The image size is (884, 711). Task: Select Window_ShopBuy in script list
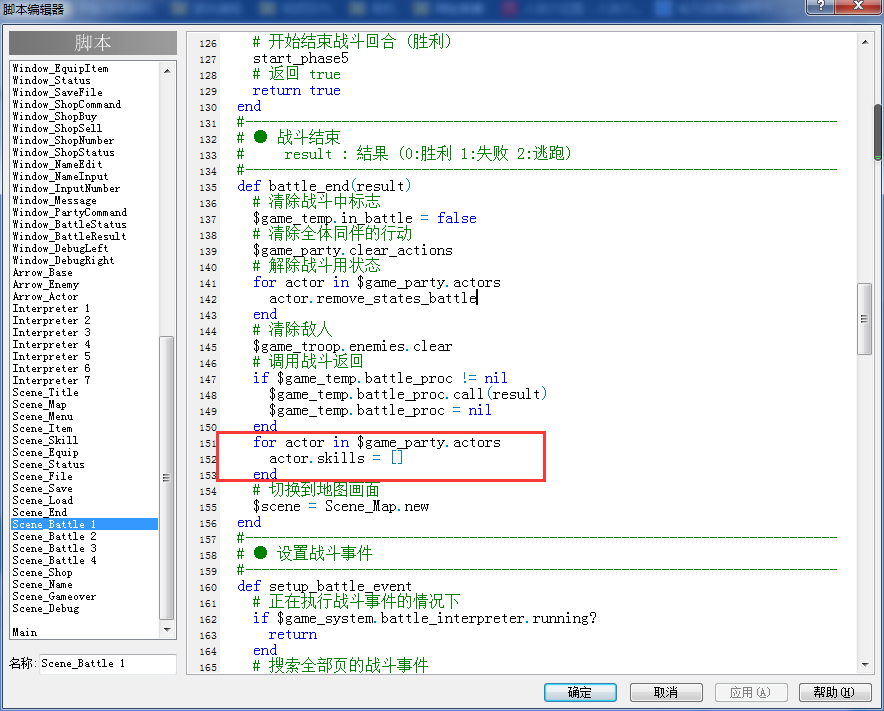(x=55, y=117)
